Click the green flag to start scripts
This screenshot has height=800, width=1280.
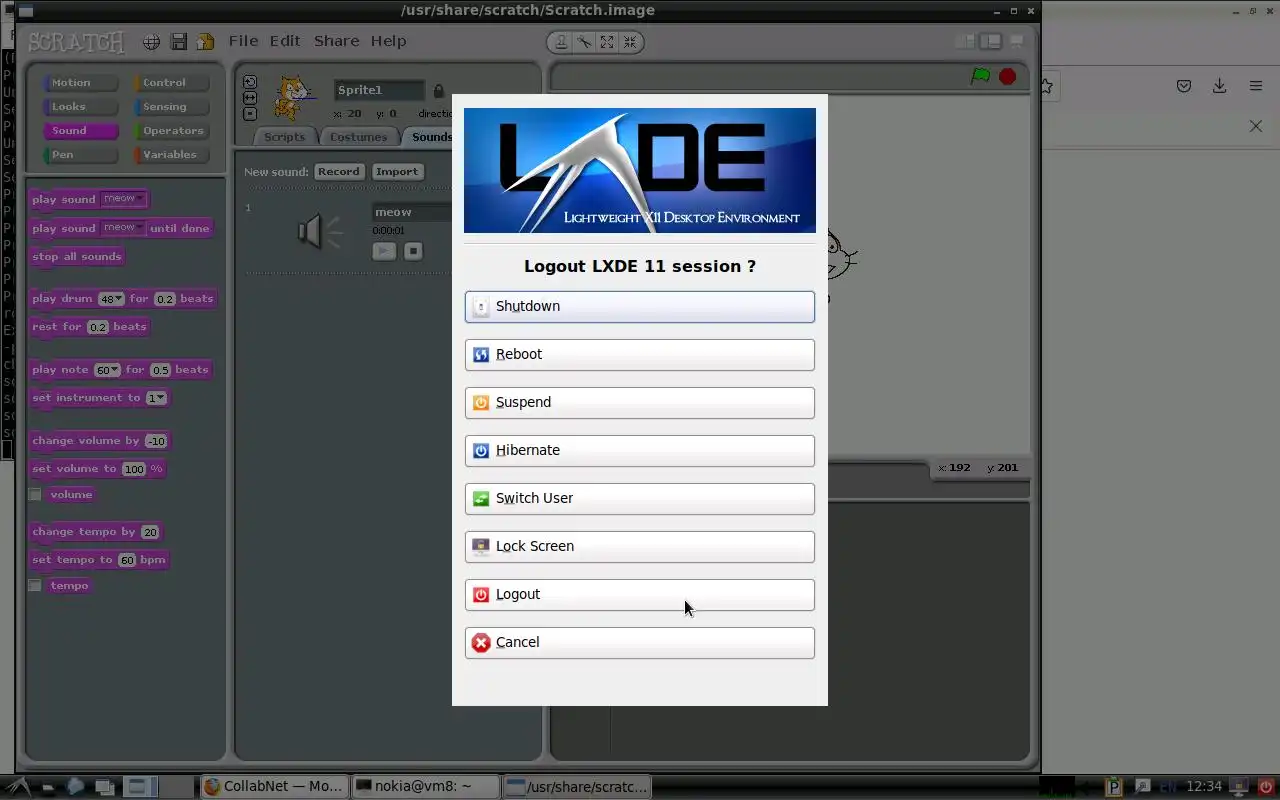pos(981,76)
